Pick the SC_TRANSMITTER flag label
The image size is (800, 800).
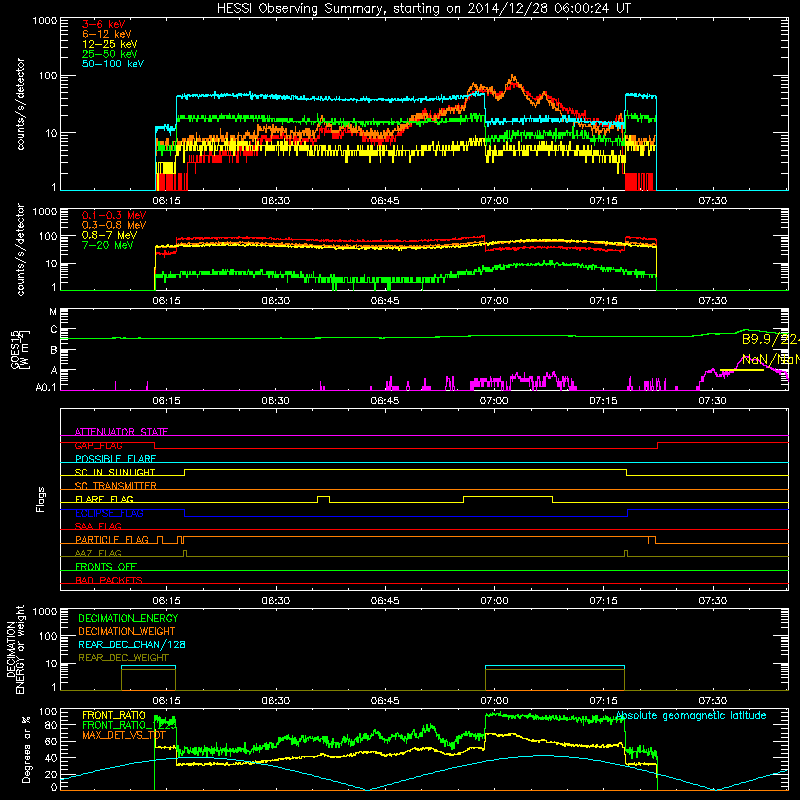(x=115, y=486)
